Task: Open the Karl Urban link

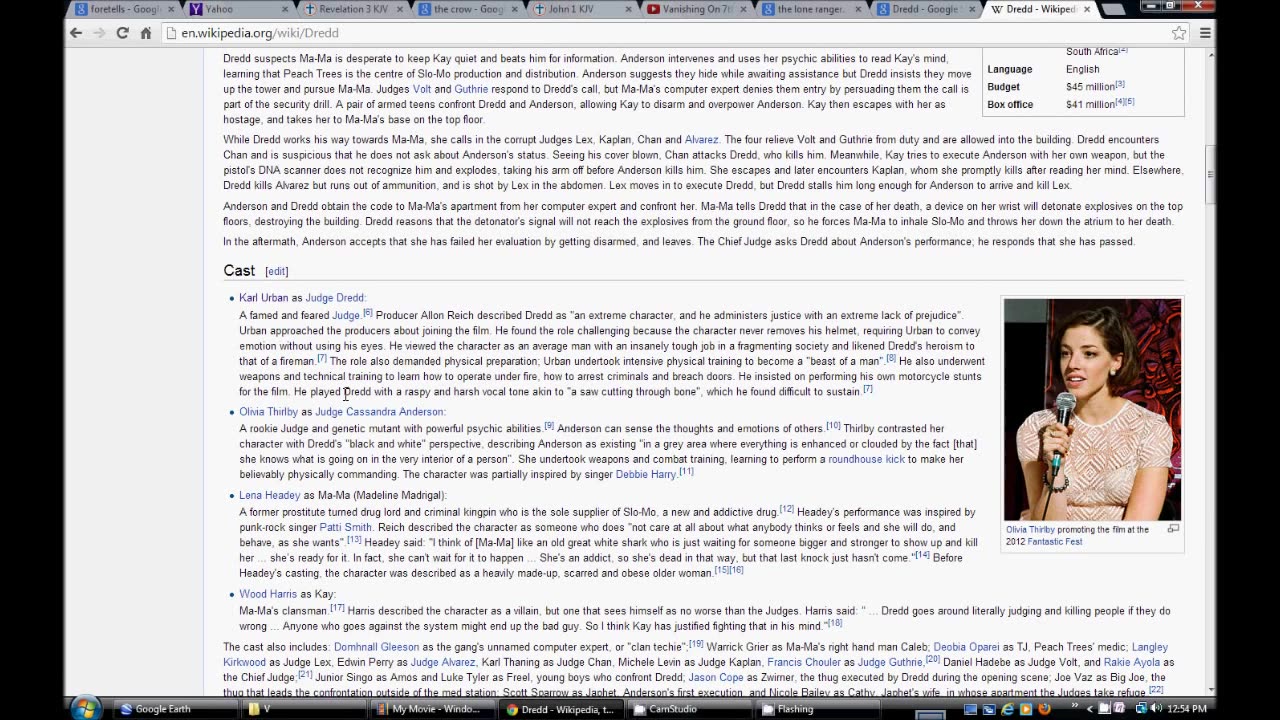Action: (263, 298)
